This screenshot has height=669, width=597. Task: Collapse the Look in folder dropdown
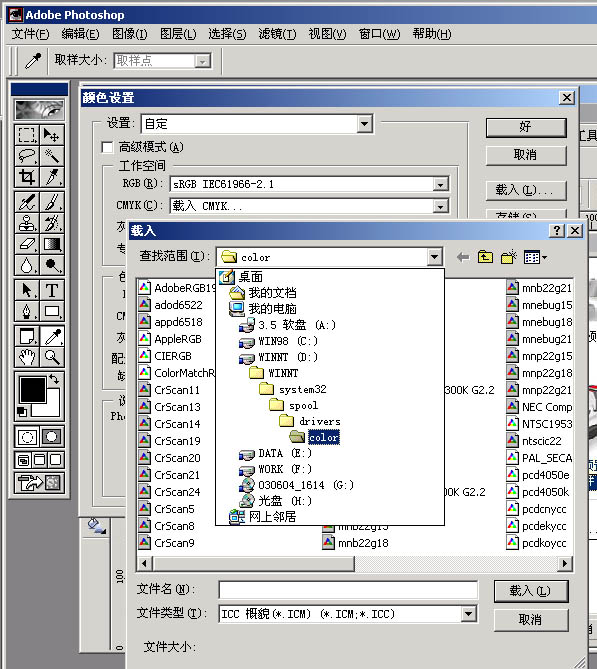[434, 257]
